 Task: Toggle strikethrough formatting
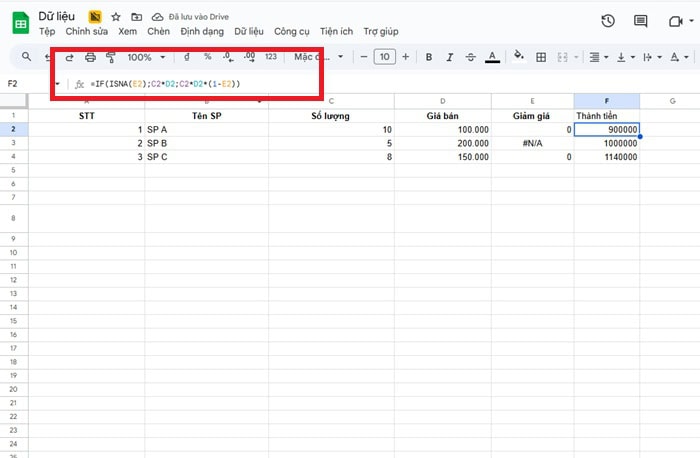pyautogui.click(x=470, y=57)
